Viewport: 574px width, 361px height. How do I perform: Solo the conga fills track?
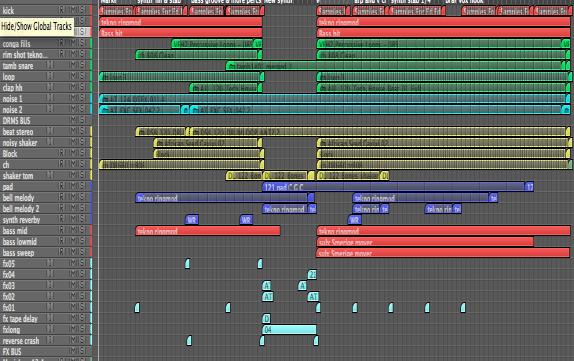[x=82, y=43]
